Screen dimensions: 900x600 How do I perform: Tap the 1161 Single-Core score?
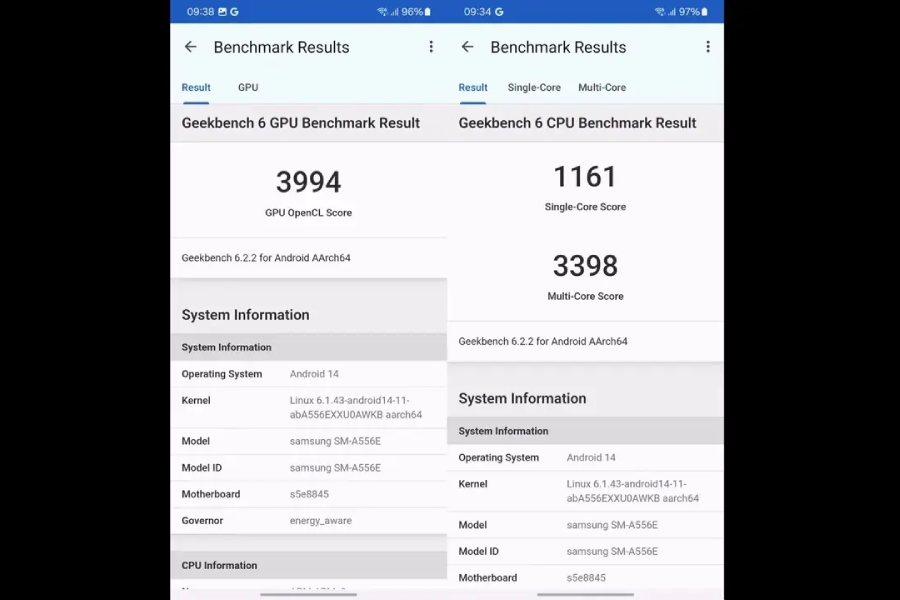[585, 177]
